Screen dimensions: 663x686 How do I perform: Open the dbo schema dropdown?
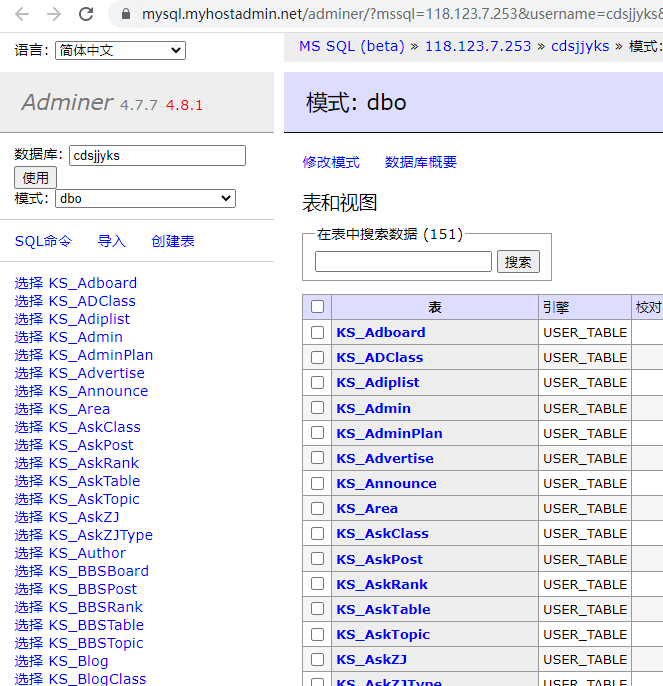145,199
